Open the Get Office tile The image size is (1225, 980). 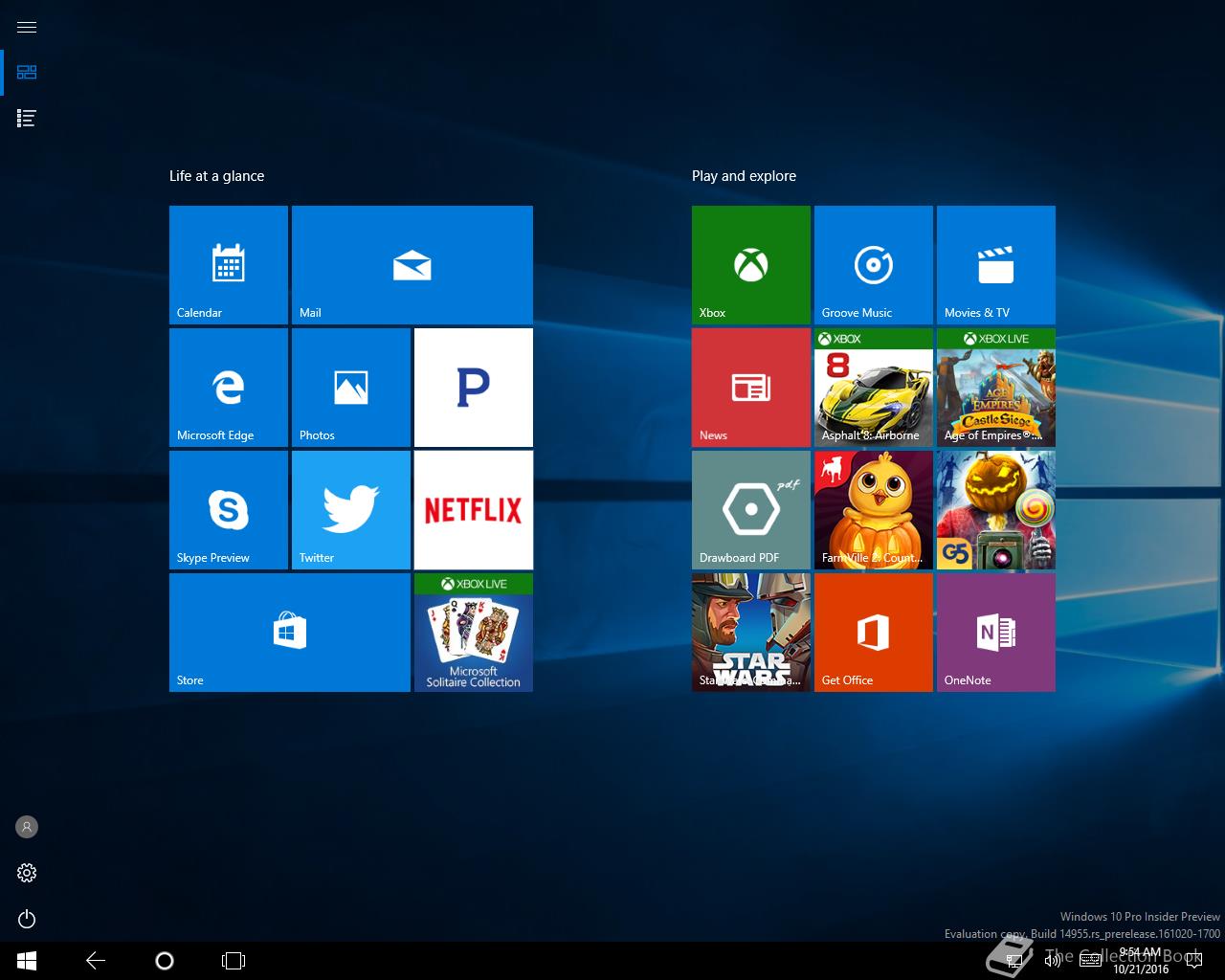pos(874,633)
